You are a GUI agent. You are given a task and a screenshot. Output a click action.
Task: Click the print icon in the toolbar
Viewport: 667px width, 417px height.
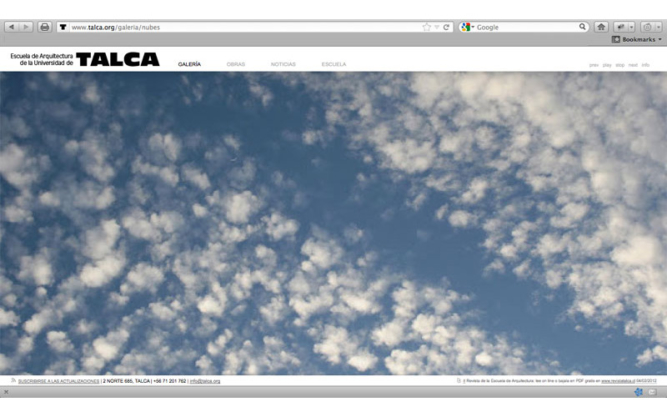click(x=45, y=27)
